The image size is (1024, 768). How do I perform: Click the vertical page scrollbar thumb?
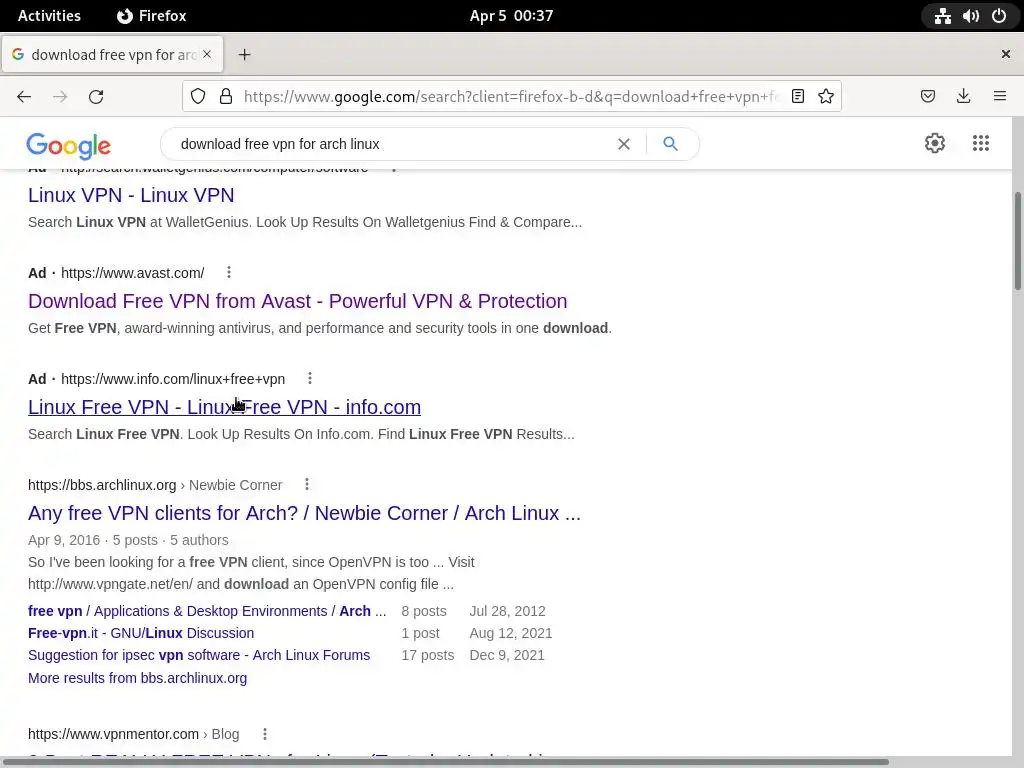pyautogui.click(x=1017, y=241)
